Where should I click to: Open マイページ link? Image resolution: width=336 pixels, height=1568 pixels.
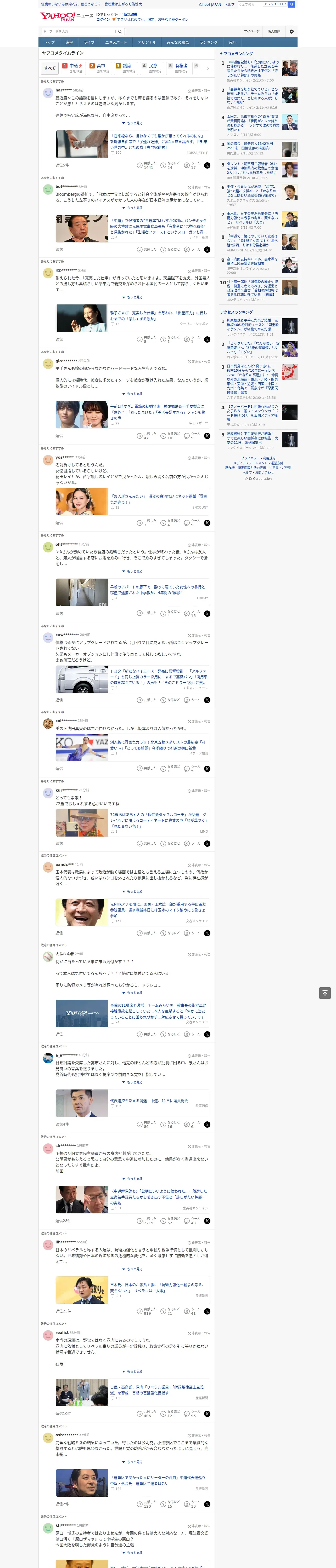coord(251,32)
